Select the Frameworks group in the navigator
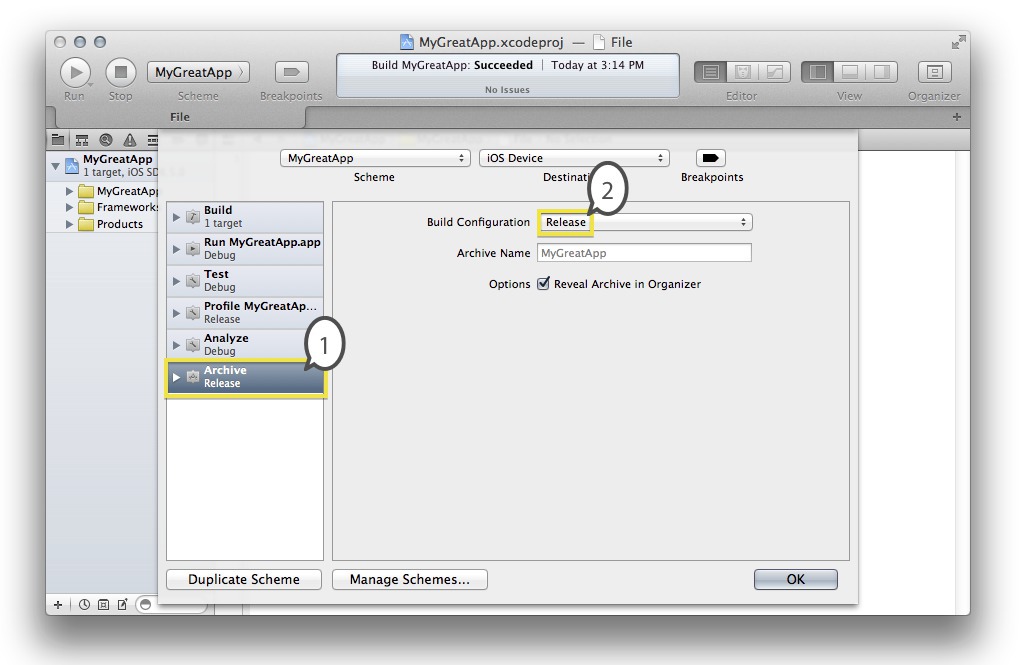 (118, 208)
